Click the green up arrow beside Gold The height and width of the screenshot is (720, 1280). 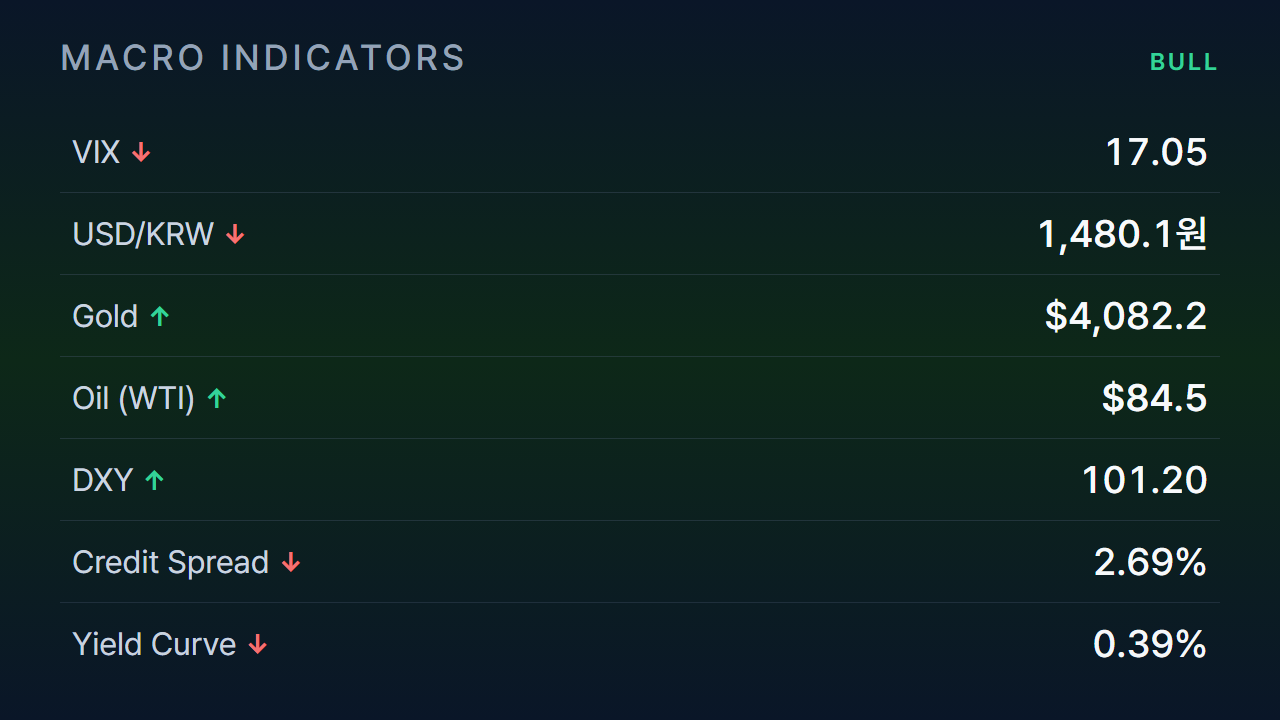(x=160, y=316)
